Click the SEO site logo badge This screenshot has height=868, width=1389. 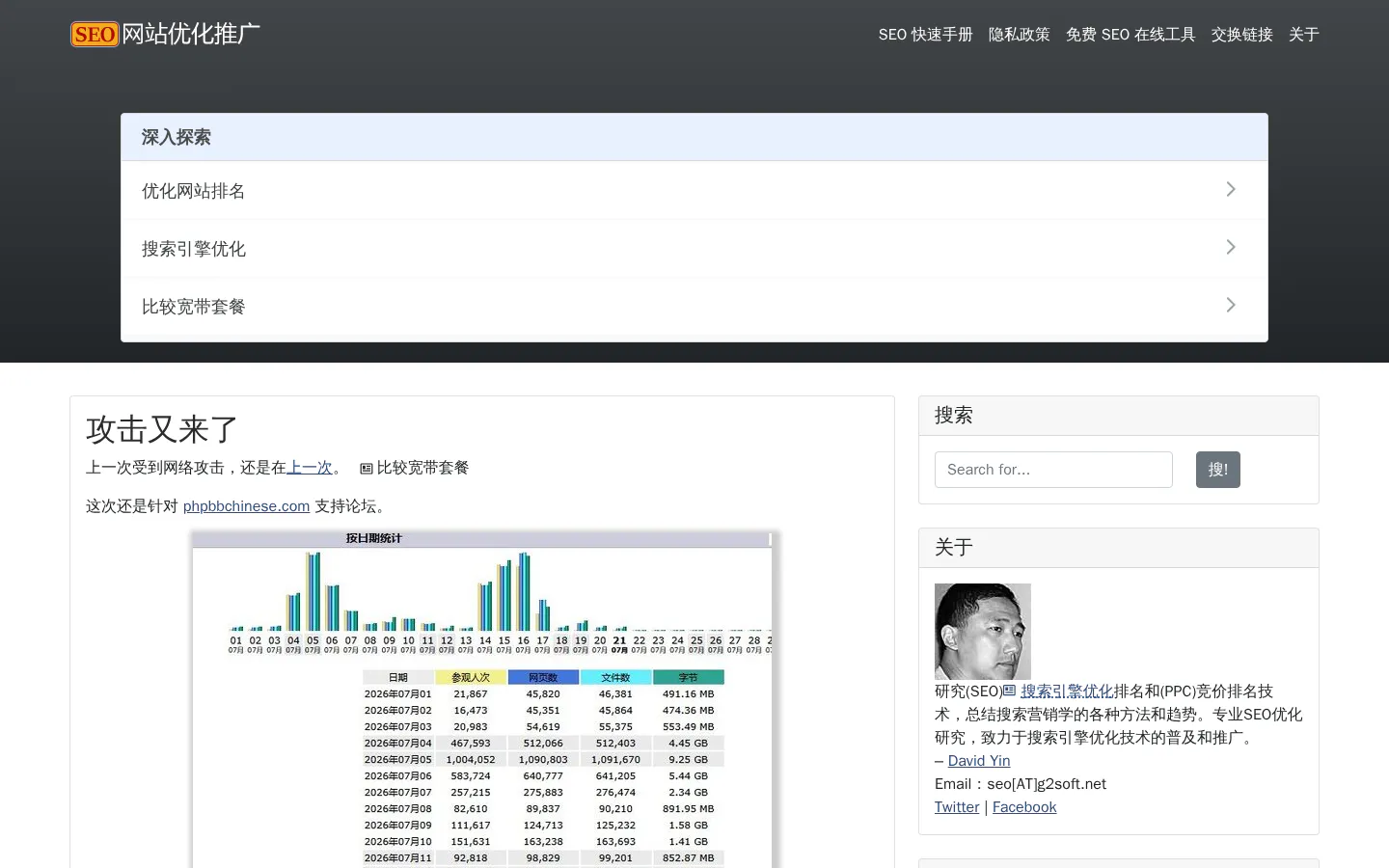point(95,35)
